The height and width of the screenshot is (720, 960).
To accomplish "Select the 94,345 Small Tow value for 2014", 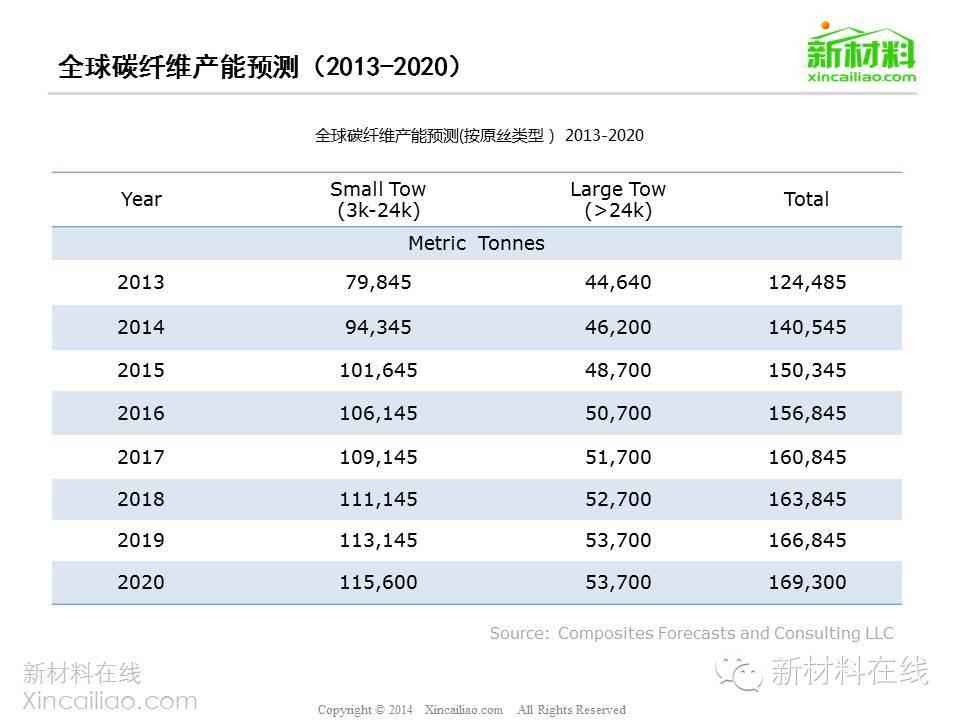I will click(x=378, y=327).
